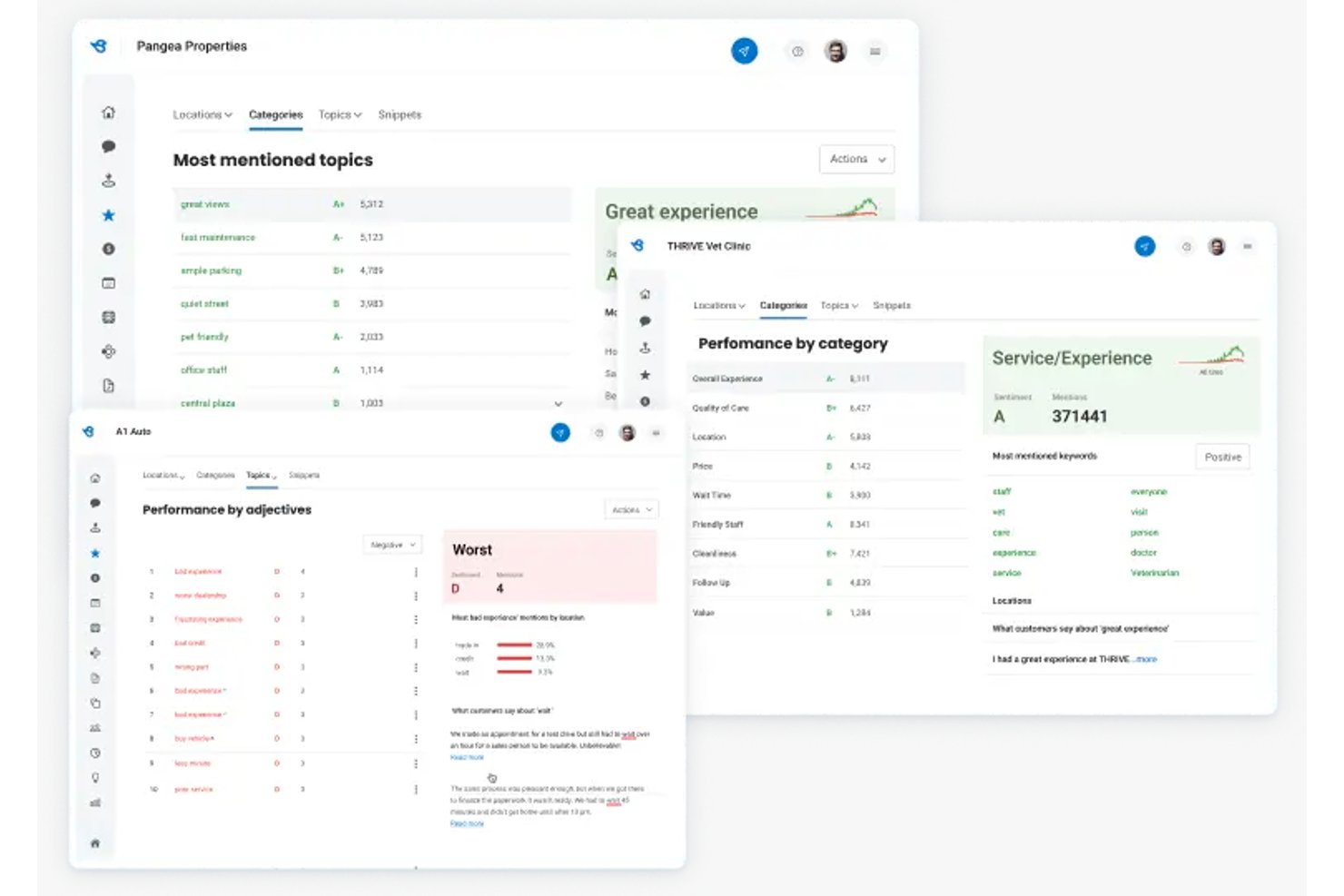
Task: Expand Locations dropdown in Pangea Properties window
Action: click(203, 115)
